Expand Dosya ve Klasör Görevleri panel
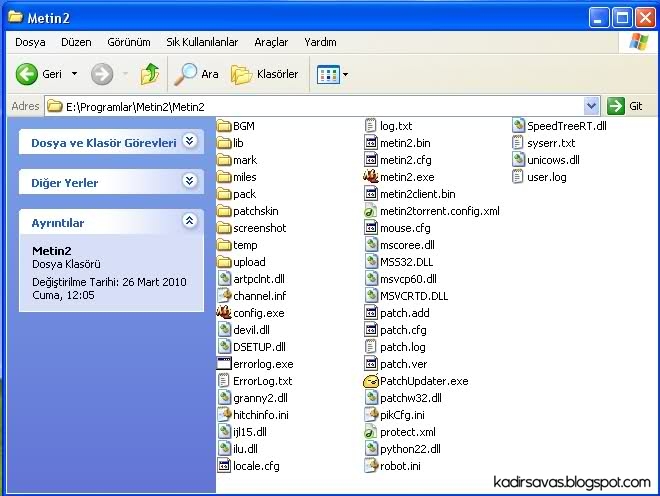 (x=190, y=141)
